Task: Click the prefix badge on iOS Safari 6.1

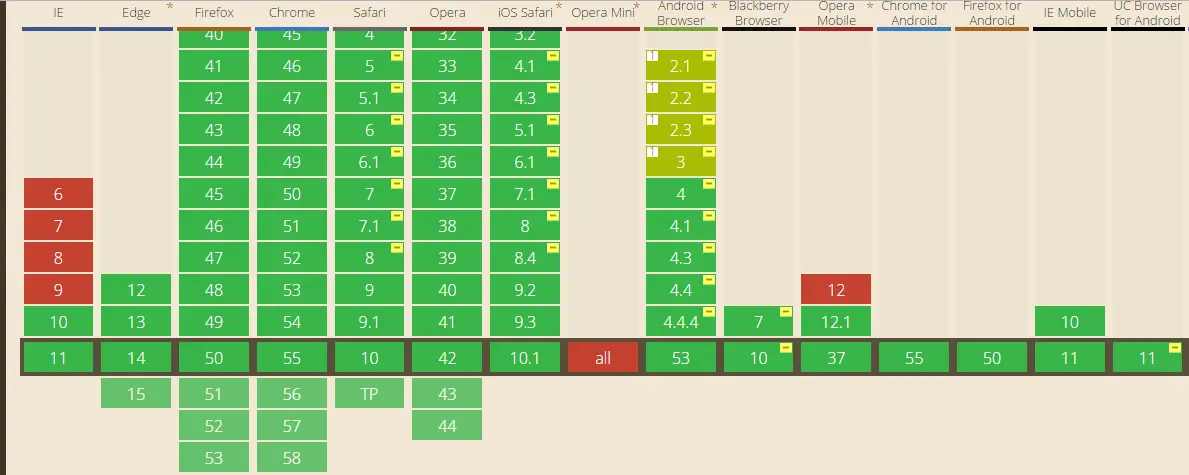Action: click(x=553, y=152)
